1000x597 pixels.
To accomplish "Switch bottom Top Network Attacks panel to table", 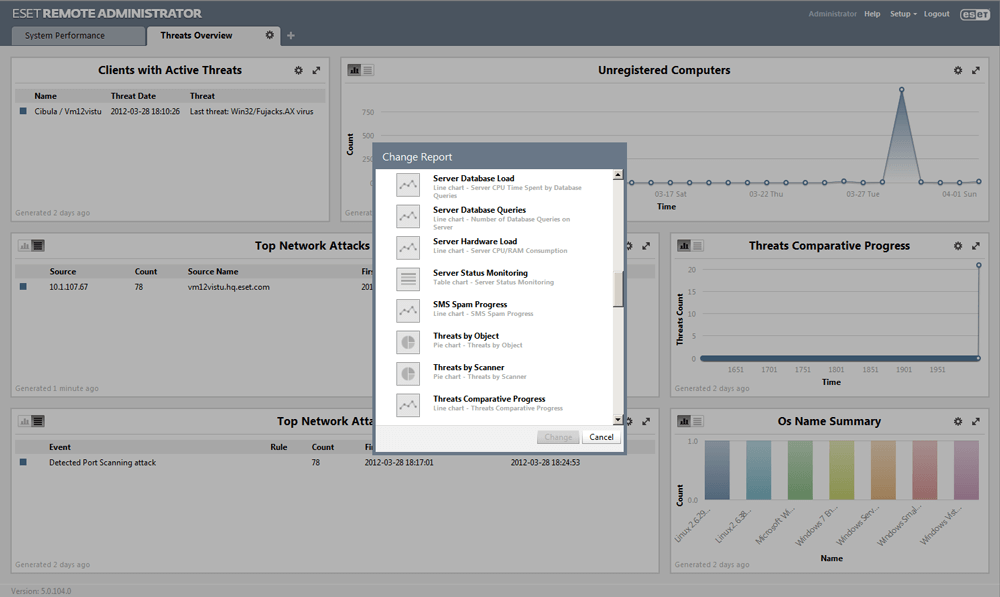I will pos(38,421).
